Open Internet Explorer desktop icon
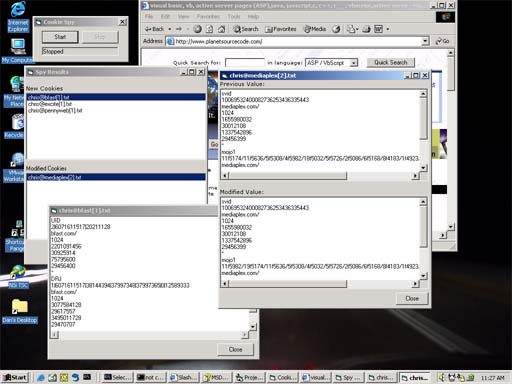The image size is (512, 384). click(x=18, y=17)
